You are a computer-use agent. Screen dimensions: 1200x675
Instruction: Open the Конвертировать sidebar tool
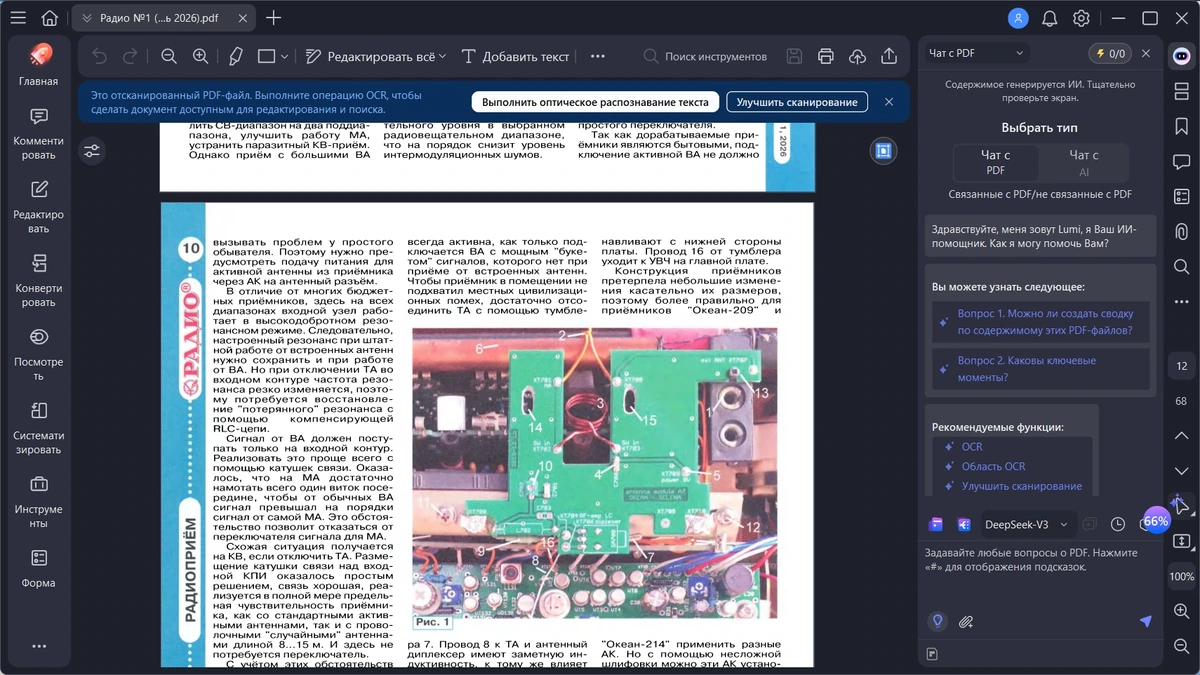point(39,280)
